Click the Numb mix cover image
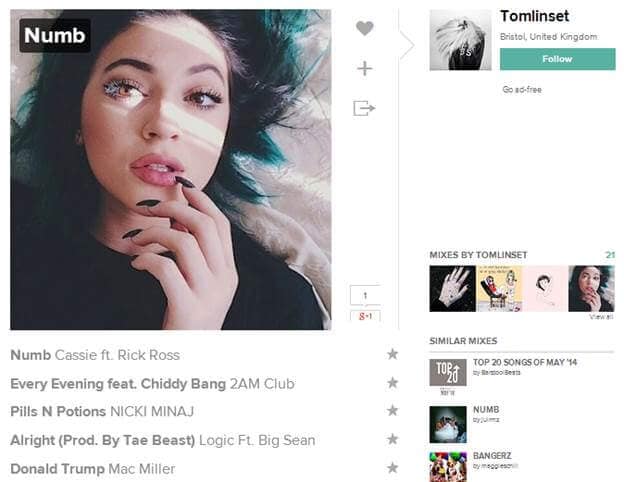The image size is (624, 482). click(x=171, y=170)
